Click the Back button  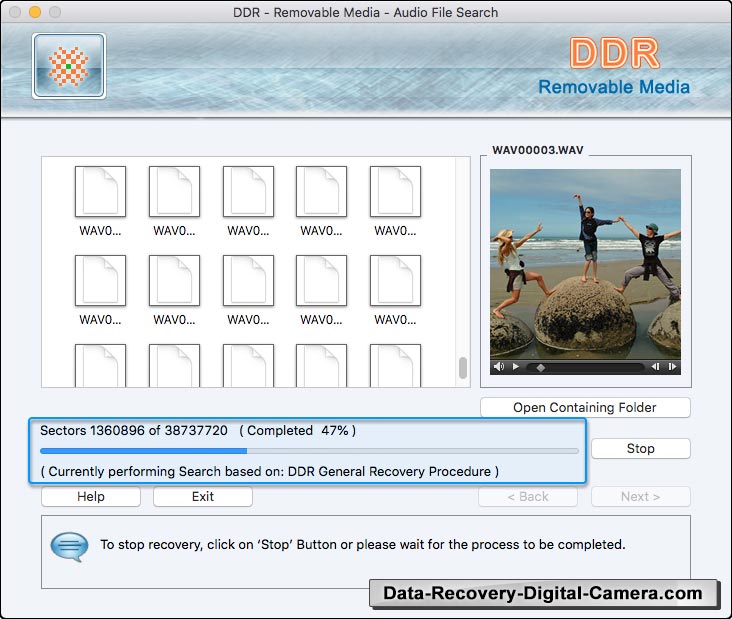click(528, 496)
